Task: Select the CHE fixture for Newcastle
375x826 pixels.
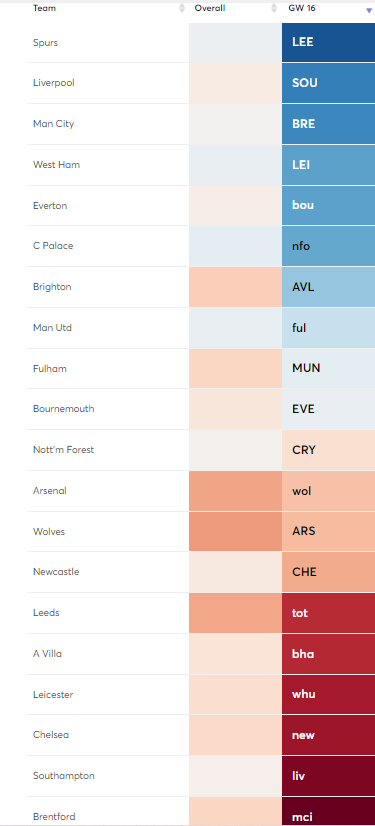Action: point(328,572)
